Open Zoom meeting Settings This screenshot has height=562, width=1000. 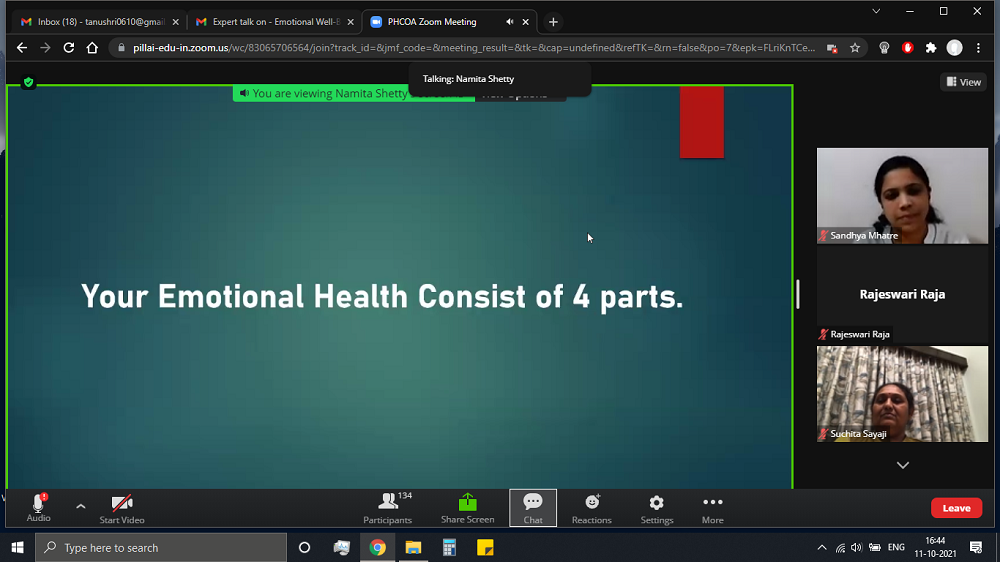point(656,507)
